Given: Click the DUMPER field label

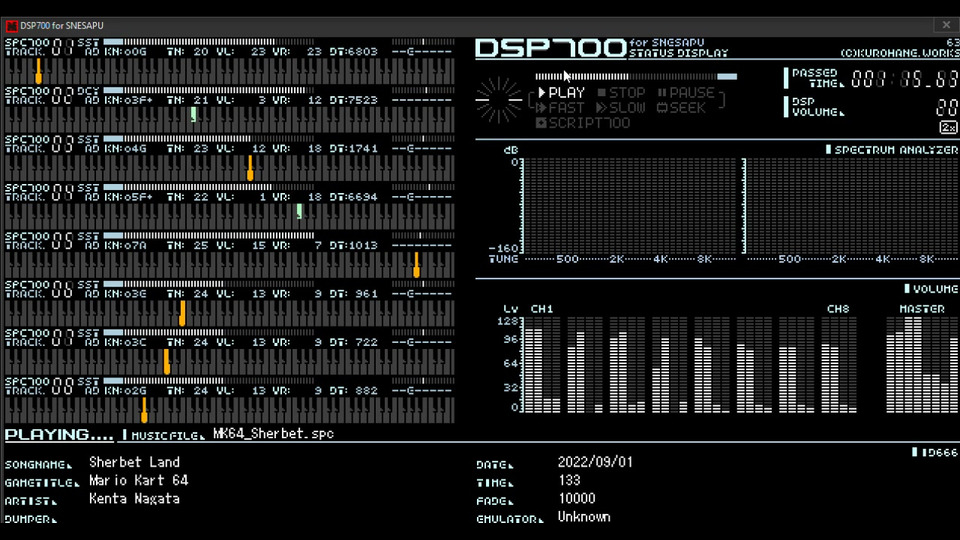Looking at the screenshot, I should (x=31, y=519).
